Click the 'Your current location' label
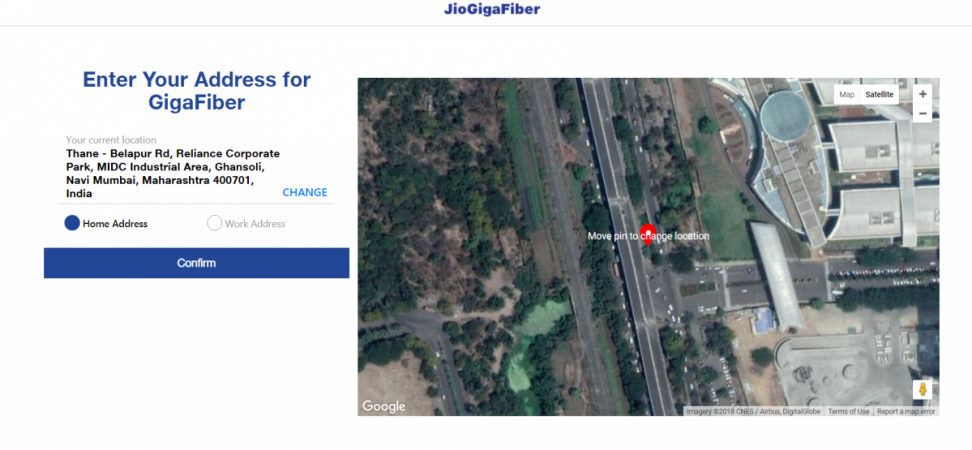The image size is (972, 450). (x=112, y=140)
